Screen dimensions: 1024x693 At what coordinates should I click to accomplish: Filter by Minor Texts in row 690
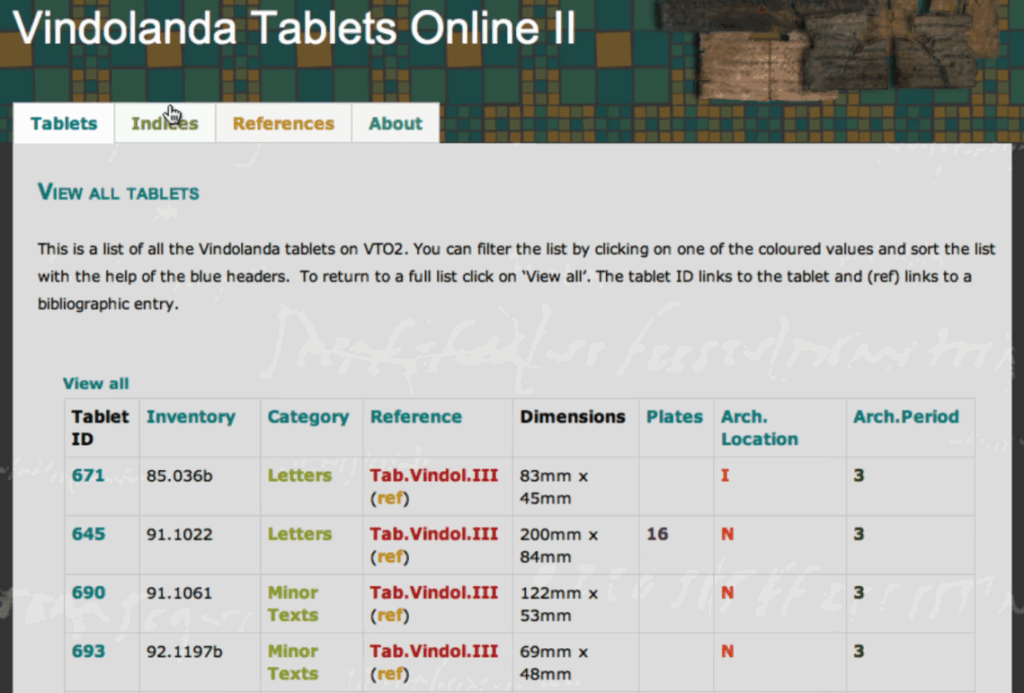click(293, 604)
